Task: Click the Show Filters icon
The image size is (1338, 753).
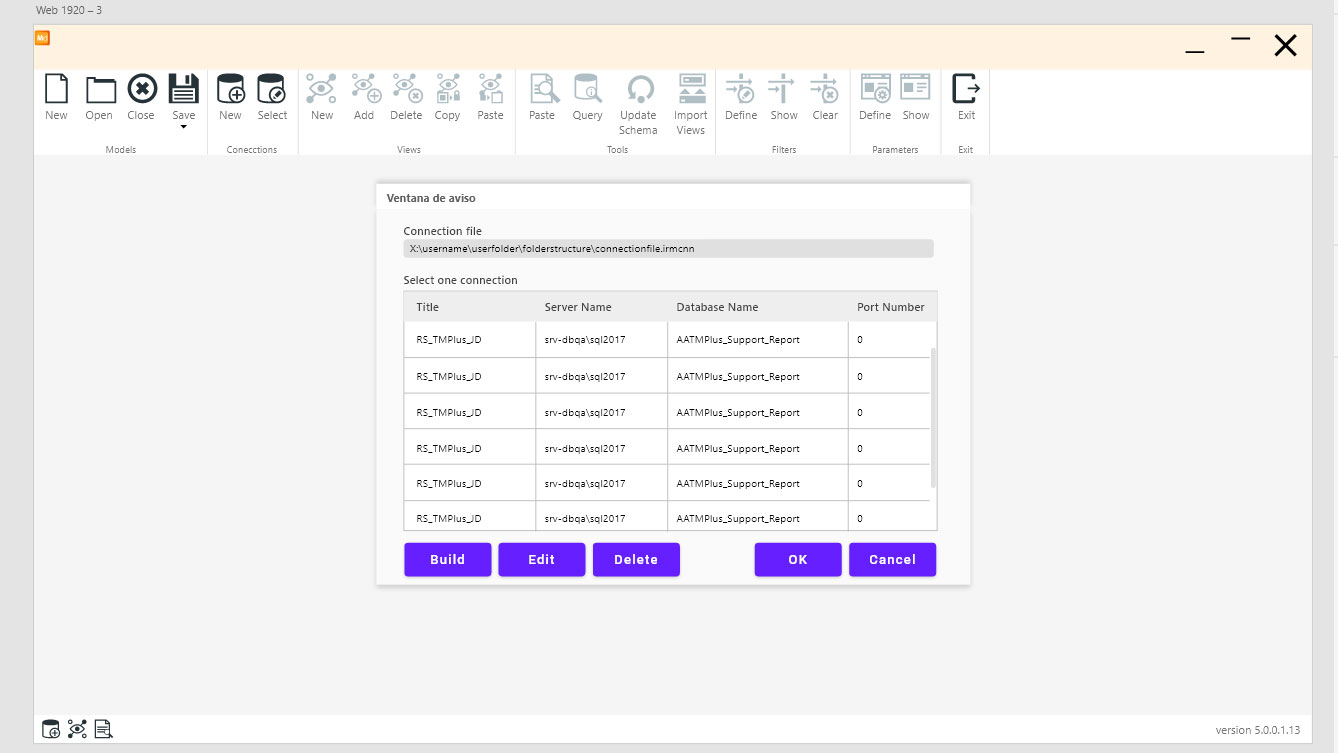Action: coord(783,90)
